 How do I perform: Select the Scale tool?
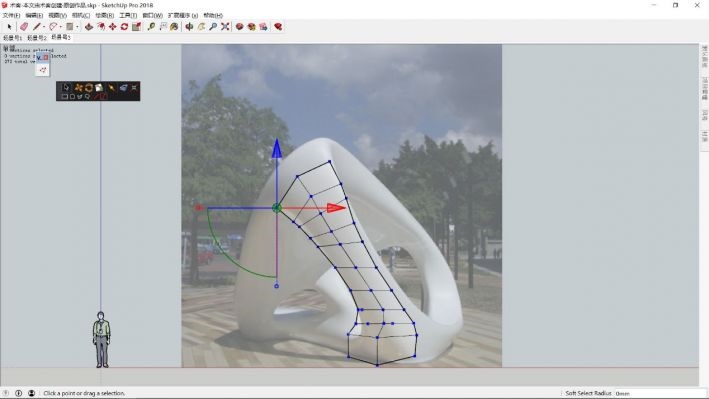(x=136, y=27)
